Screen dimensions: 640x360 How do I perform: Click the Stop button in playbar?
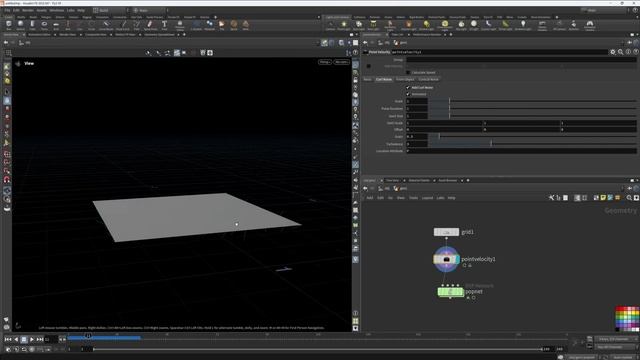[x=24, y=339]
